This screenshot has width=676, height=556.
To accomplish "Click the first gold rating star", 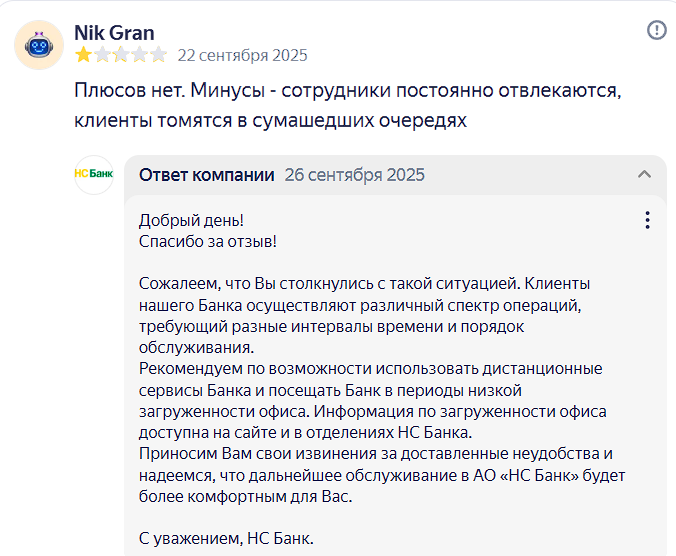I will point(83,55).
